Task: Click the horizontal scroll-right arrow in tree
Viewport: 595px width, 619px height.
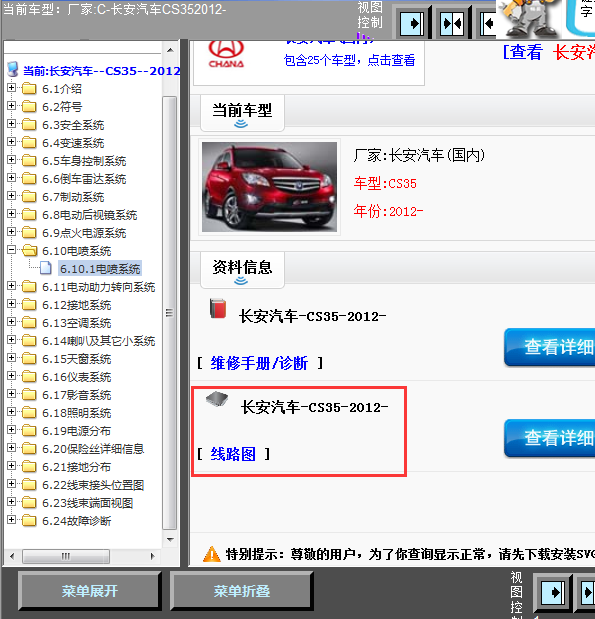Action: [x=152, y=556]
